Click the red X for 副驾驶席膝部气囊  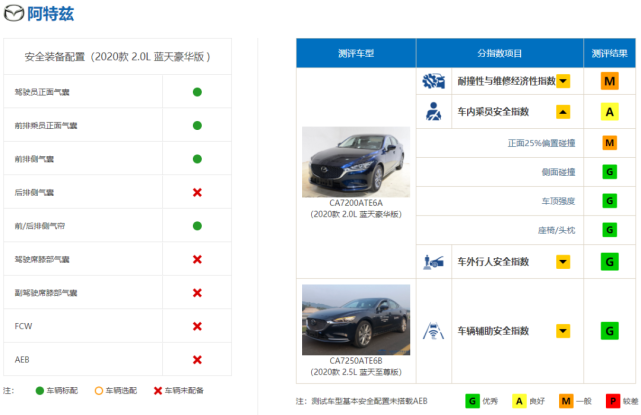point(197,293)
